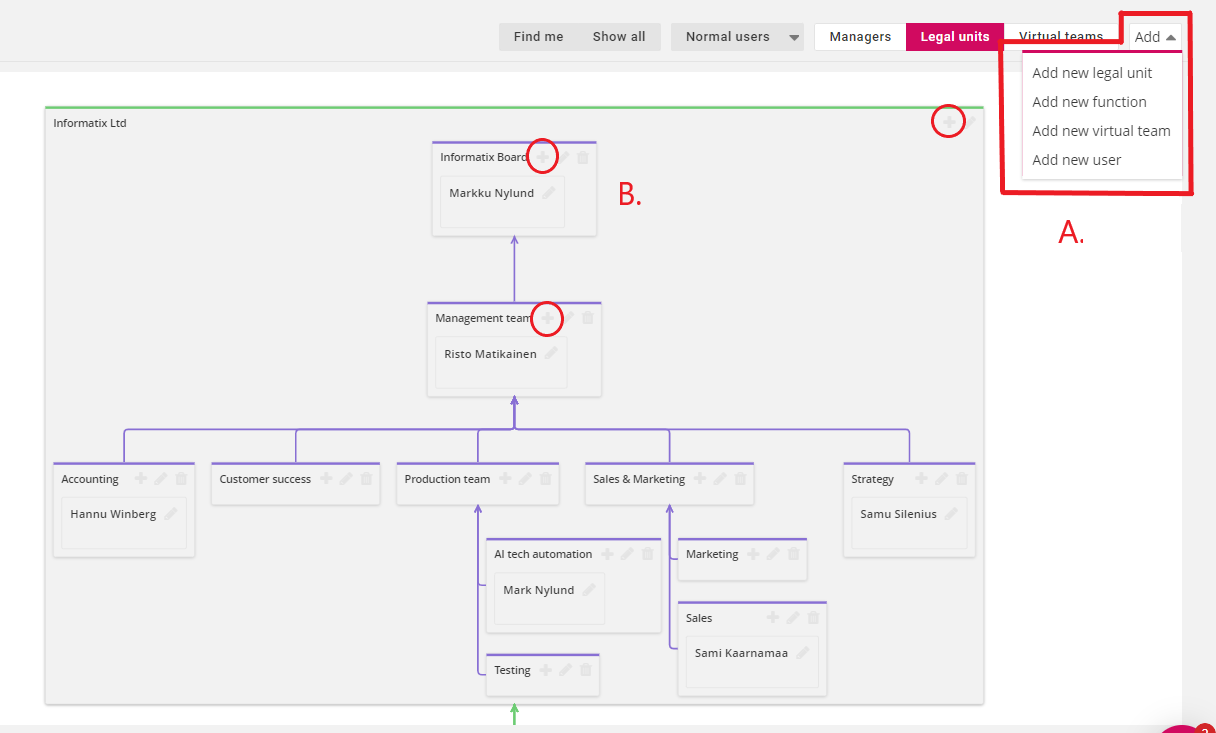The height and width of the screenshot is (733, 1216).
Task: Delete Production team trash icon
Action: pos(546,479)
